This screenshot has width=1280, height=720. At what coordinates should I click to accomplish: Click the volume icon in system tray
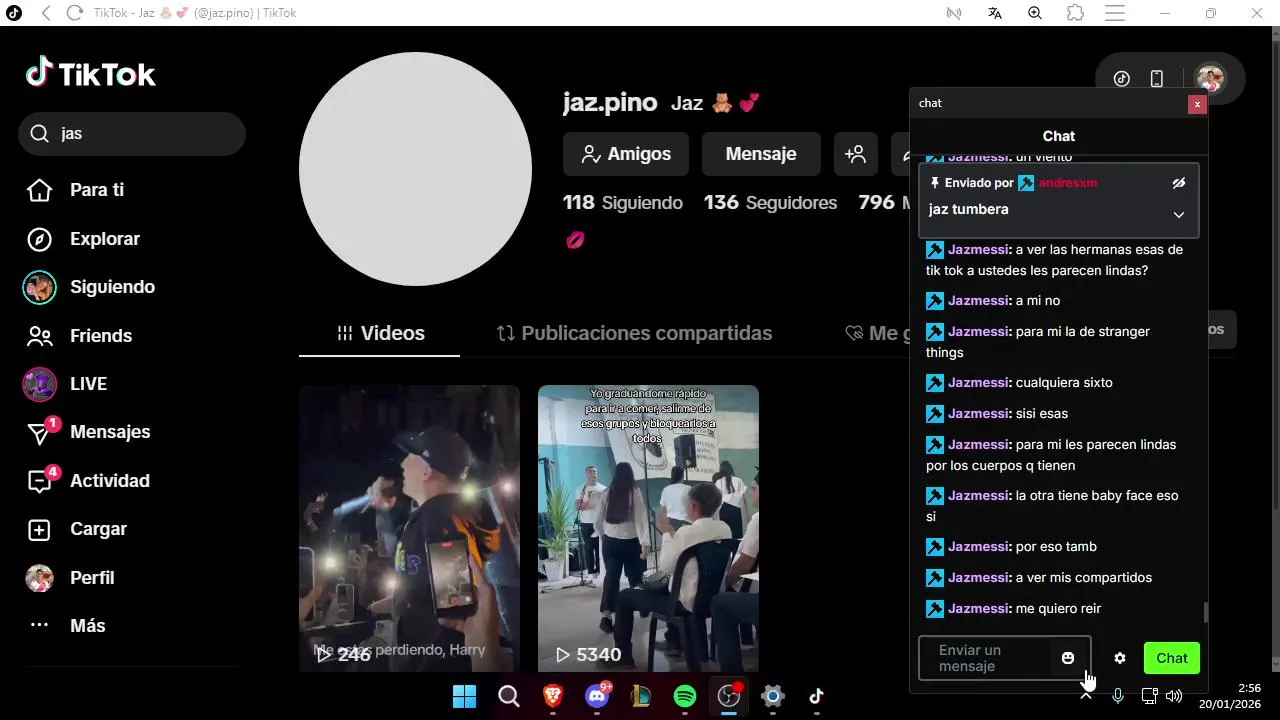click(x=1174, y=696)
